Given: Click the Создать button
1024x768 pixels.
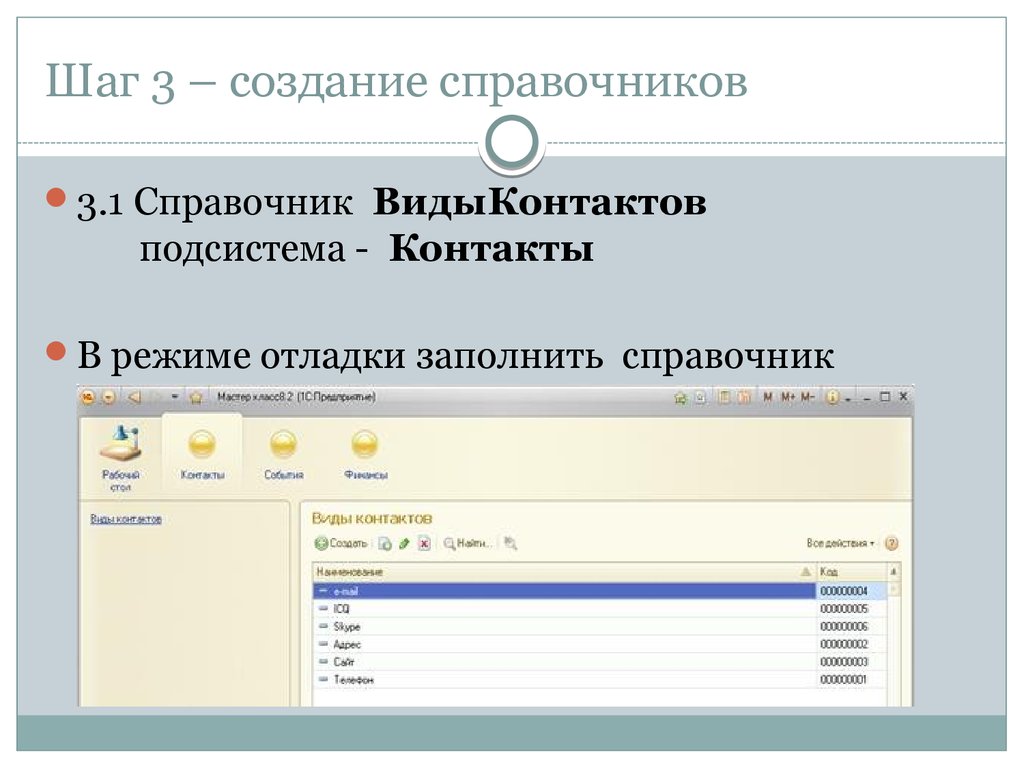Looking at the screenshot, I should 342,543.
